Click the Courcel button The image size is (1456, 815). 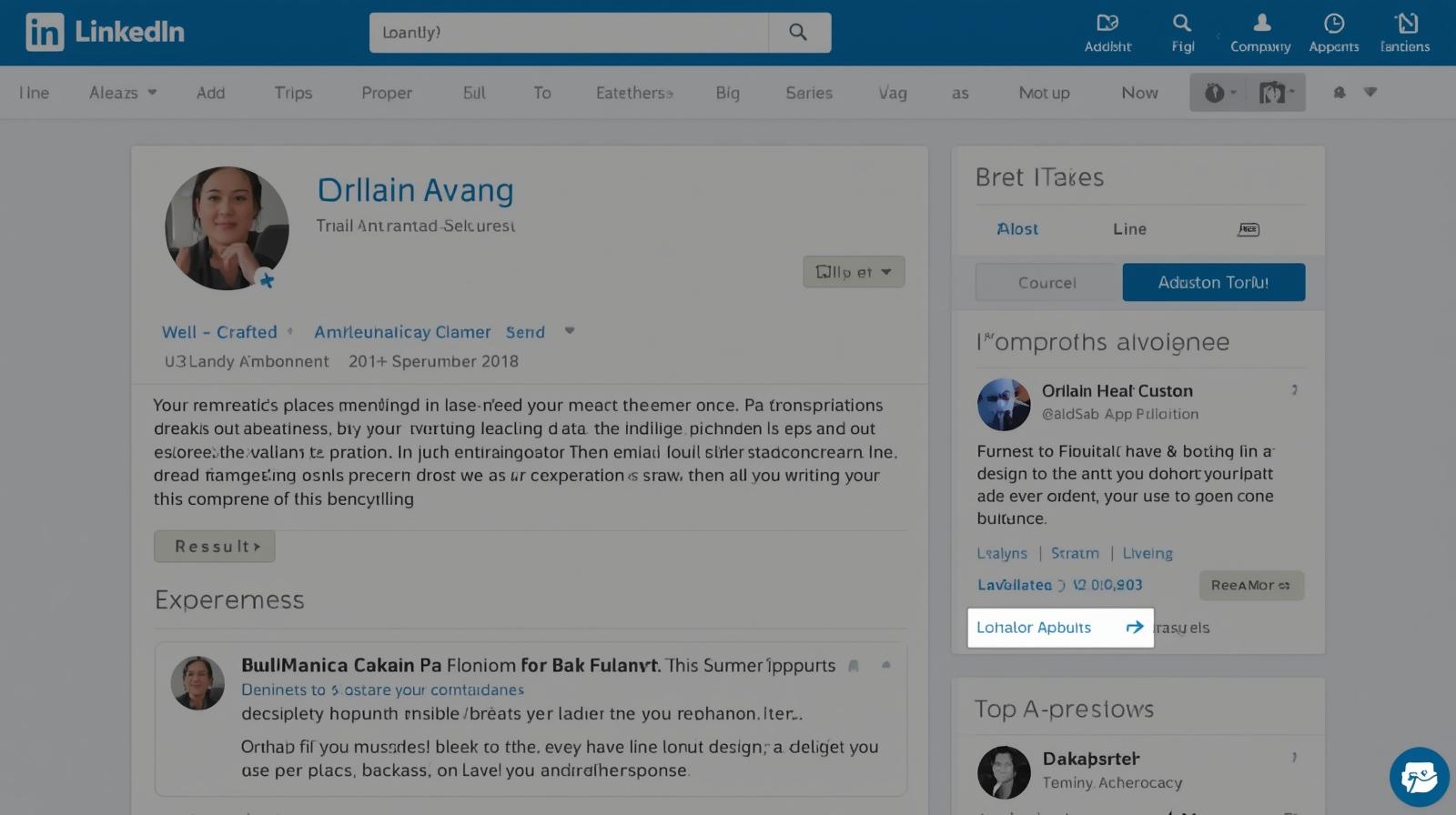1047,282
